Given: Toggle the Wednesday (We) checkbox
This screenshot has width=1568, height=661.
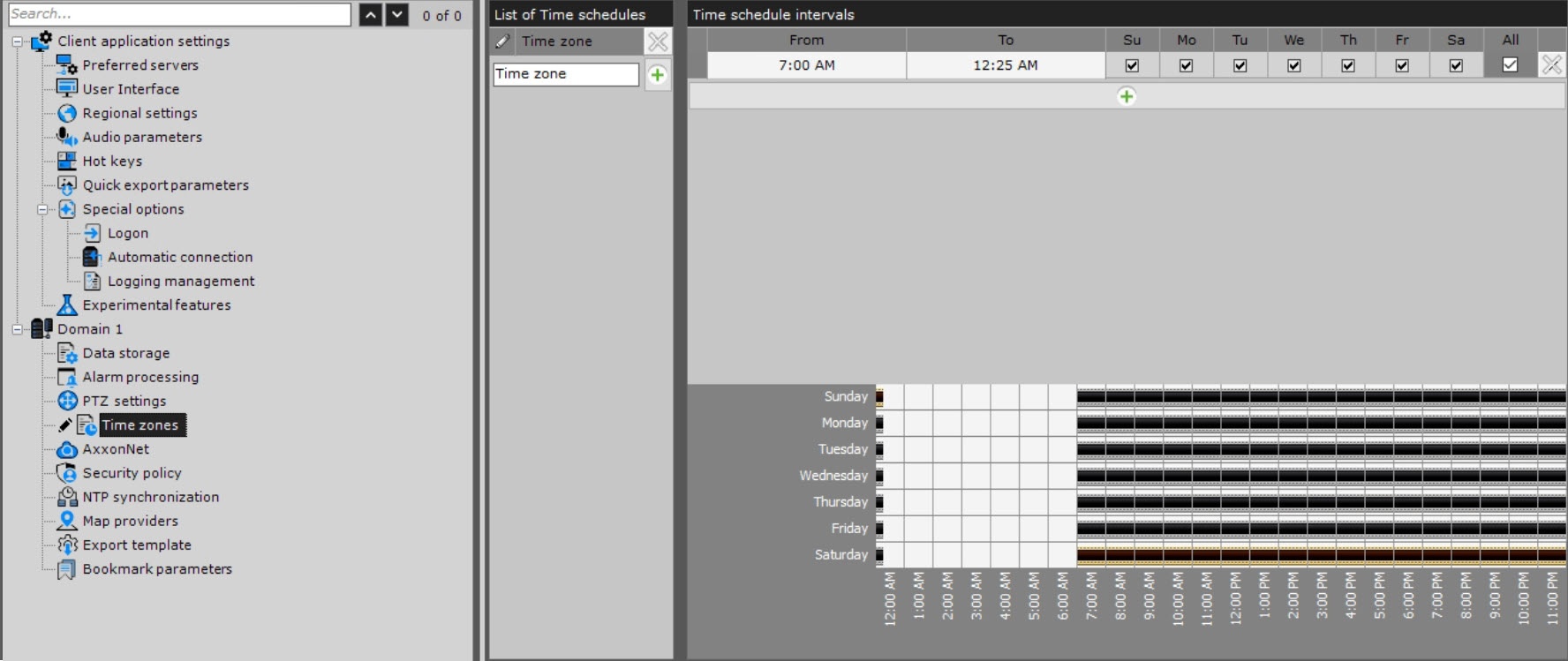Looking at the screenshot, I should point(1294,65).
